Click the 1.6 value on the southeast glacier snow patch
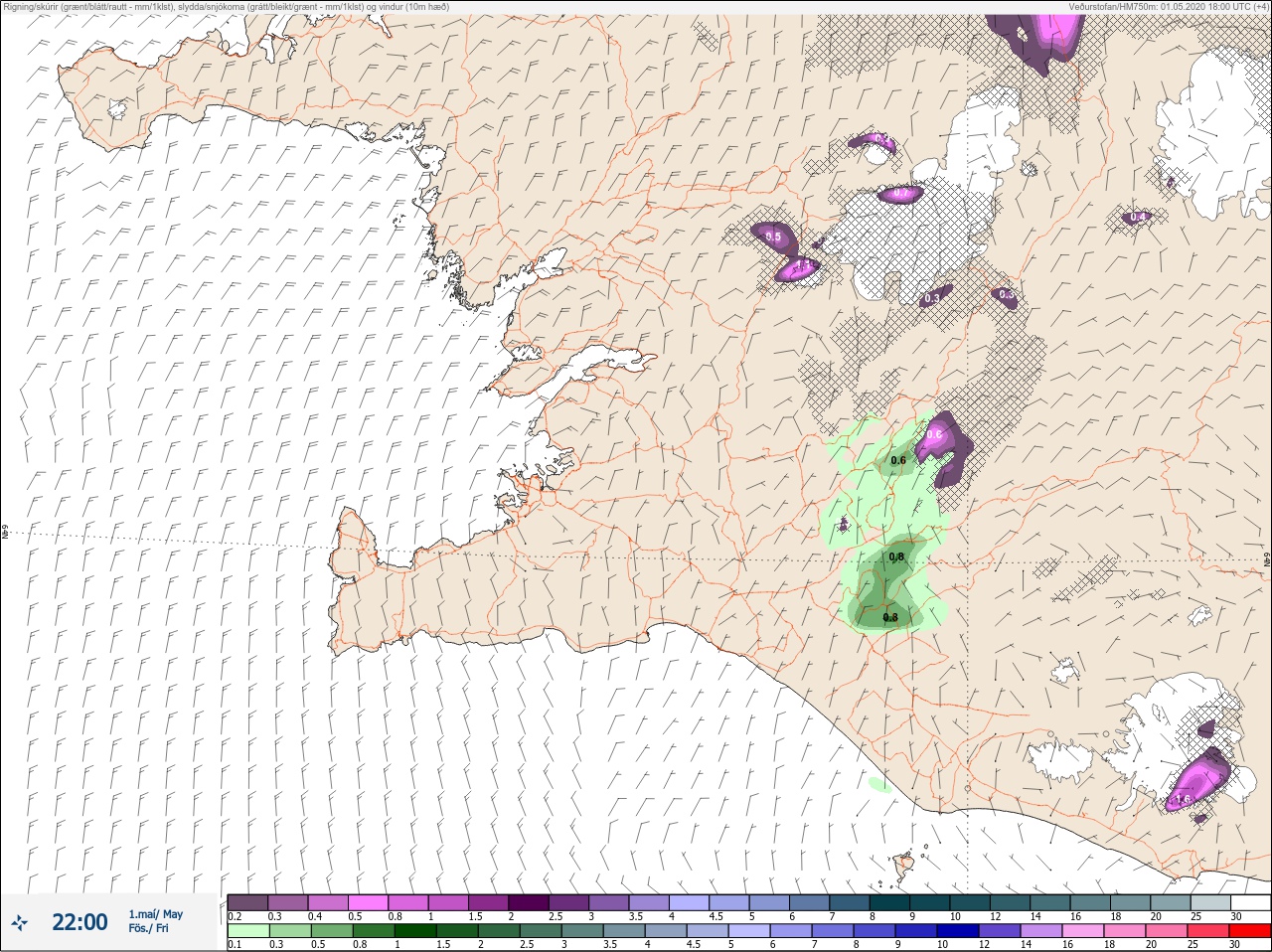Viewport: 1272px width, 952px height. coord(1183,799)
